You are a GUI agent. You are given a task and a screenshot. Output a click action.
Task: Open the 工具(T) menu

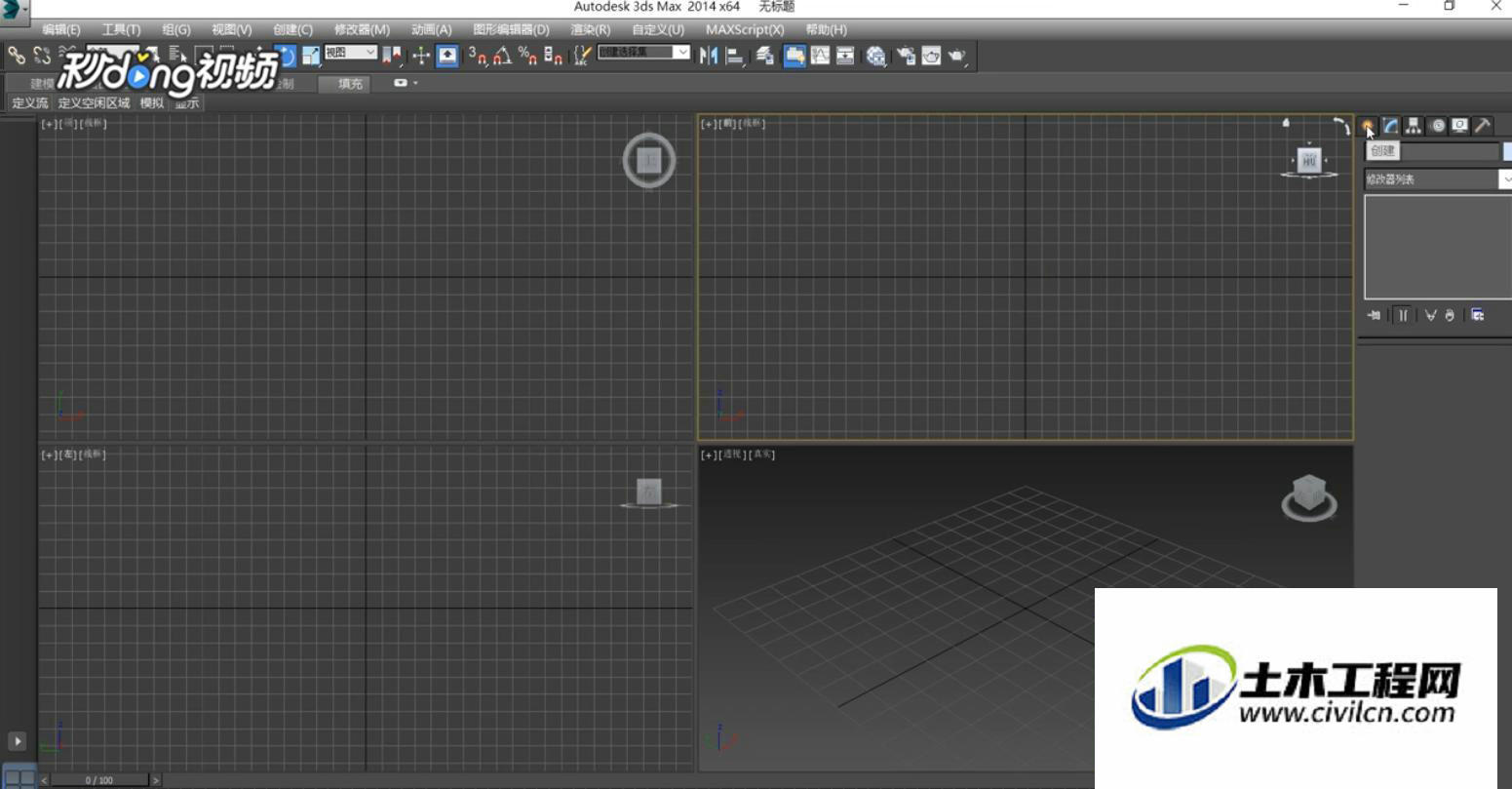pyautogui.click(x=121, y=30)
